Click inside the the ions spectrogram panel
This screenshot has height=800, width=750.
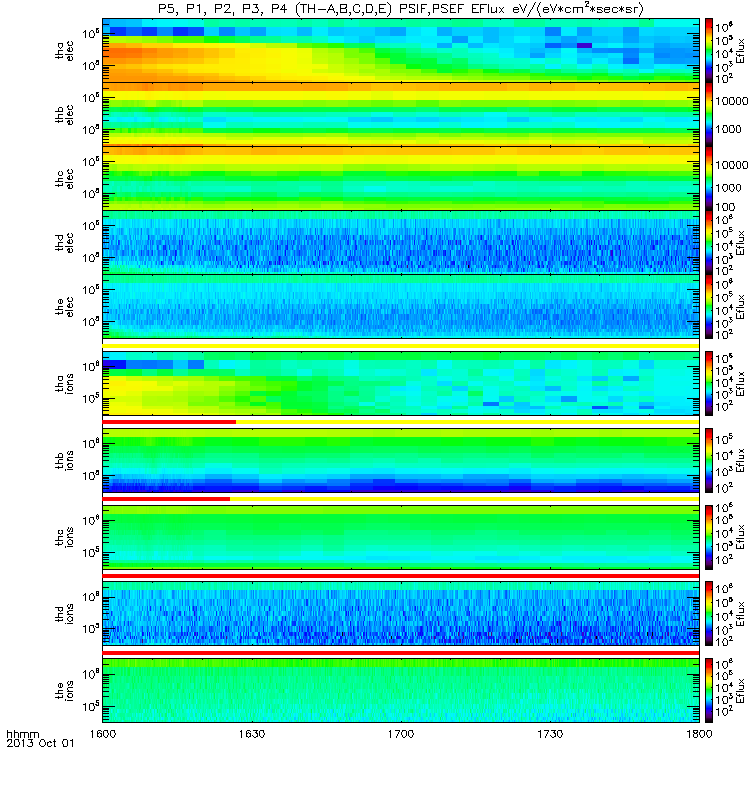click(x=401, y=690)
